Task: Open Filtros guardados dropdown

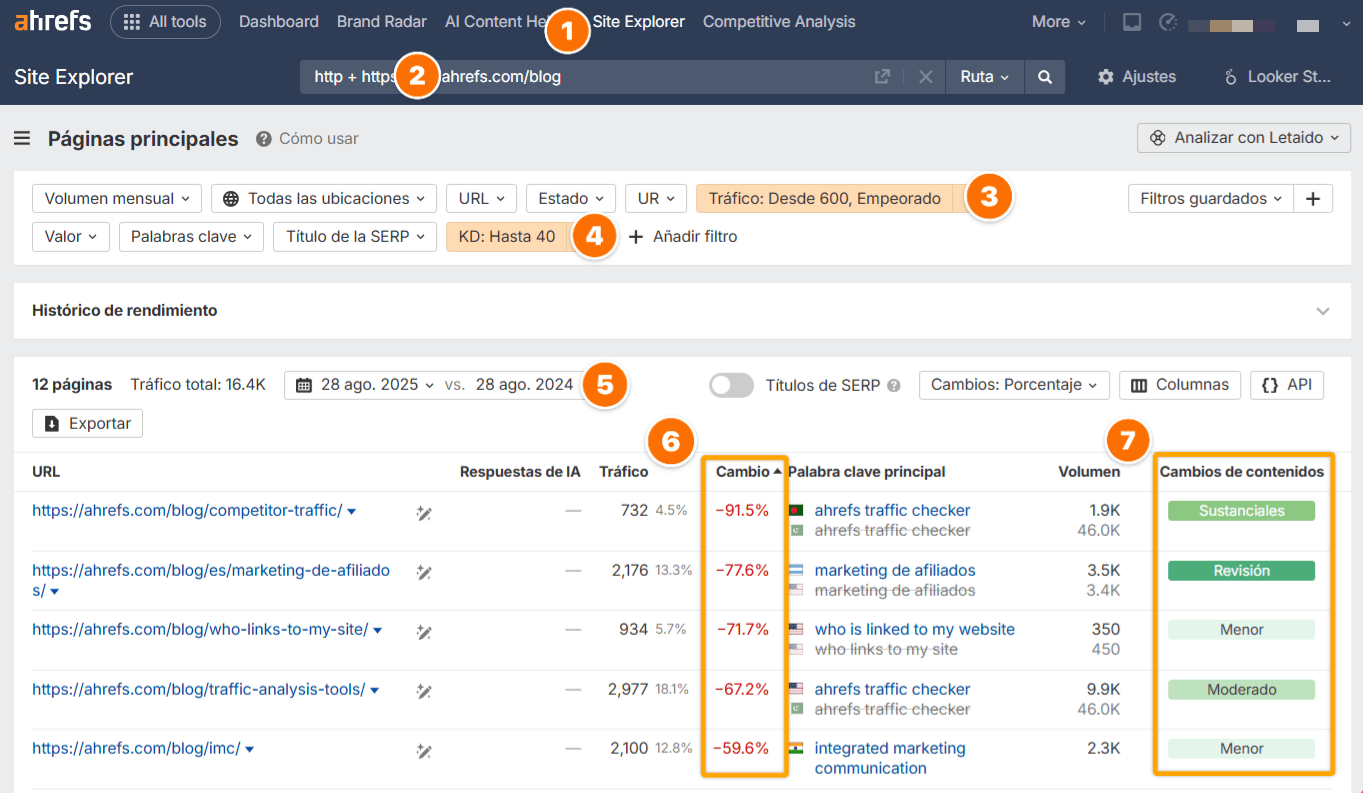Action: click(x=1211, y=198)
